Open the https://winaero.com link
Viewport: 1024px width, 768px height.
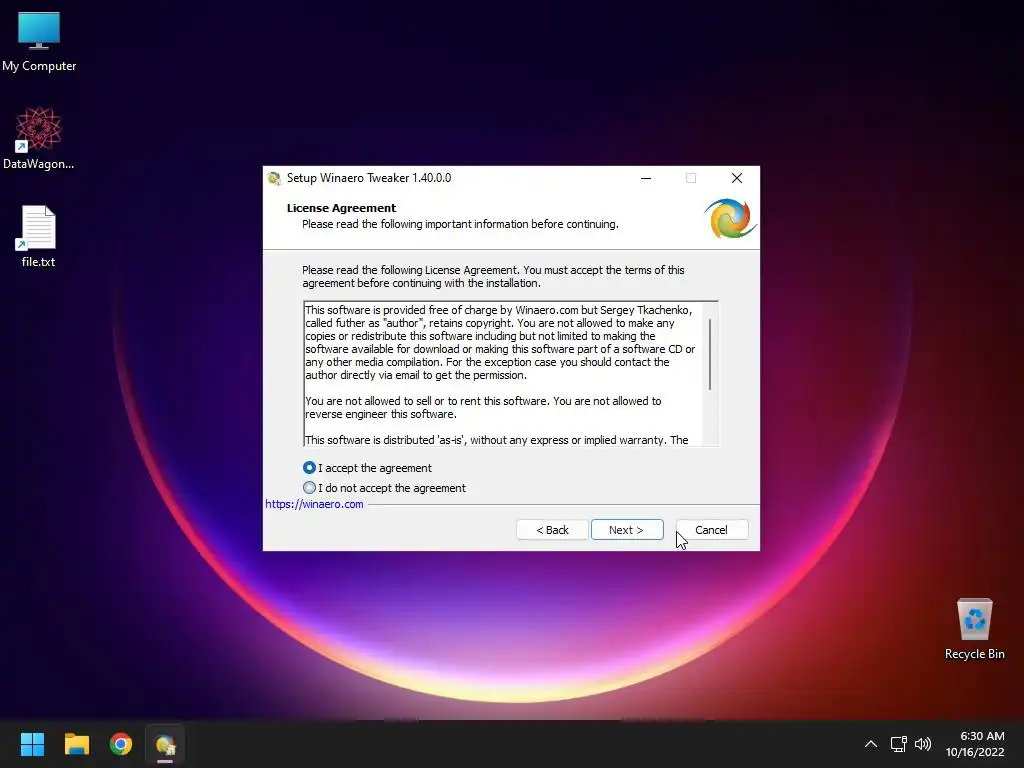click(314, 504)
